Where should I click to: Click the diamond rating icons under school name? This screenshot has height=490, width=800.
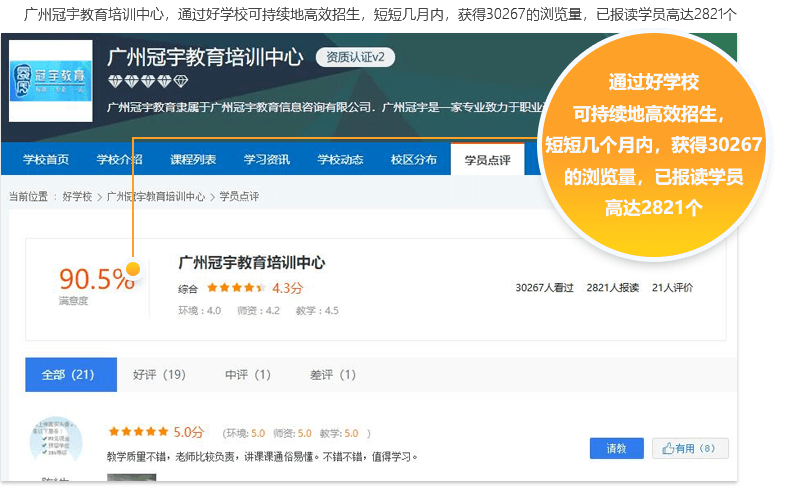(x=148, y=81)
